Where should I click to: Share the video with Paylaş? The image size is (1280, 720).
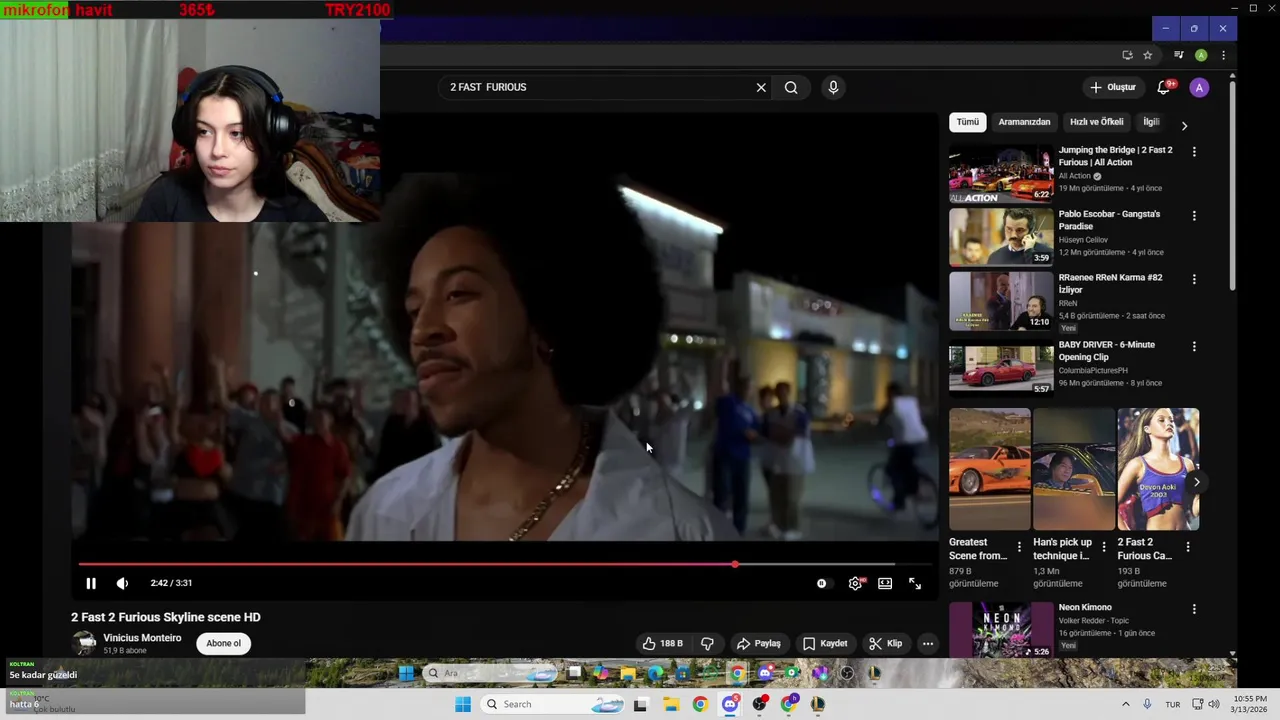tap(759, 643)
